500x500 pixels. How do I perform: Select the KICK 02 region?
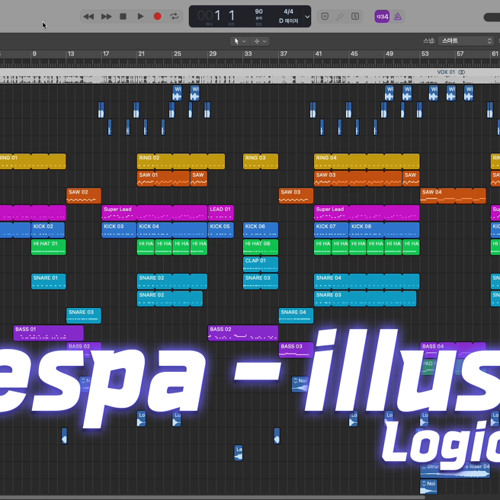(x=48, y=230)
